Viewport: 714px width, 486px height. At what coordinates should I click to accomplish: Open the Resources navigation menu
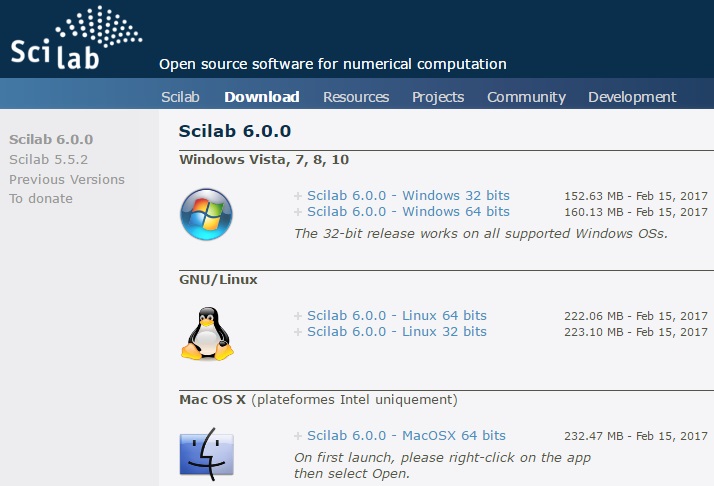(356, 97)
